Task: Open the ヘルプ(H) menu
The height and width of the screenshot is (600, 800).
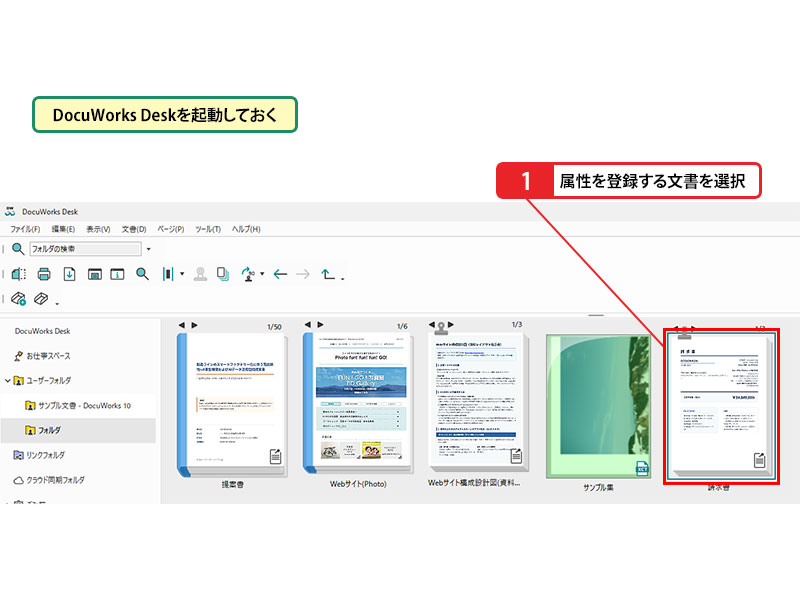Action: [x=246, y=230]
